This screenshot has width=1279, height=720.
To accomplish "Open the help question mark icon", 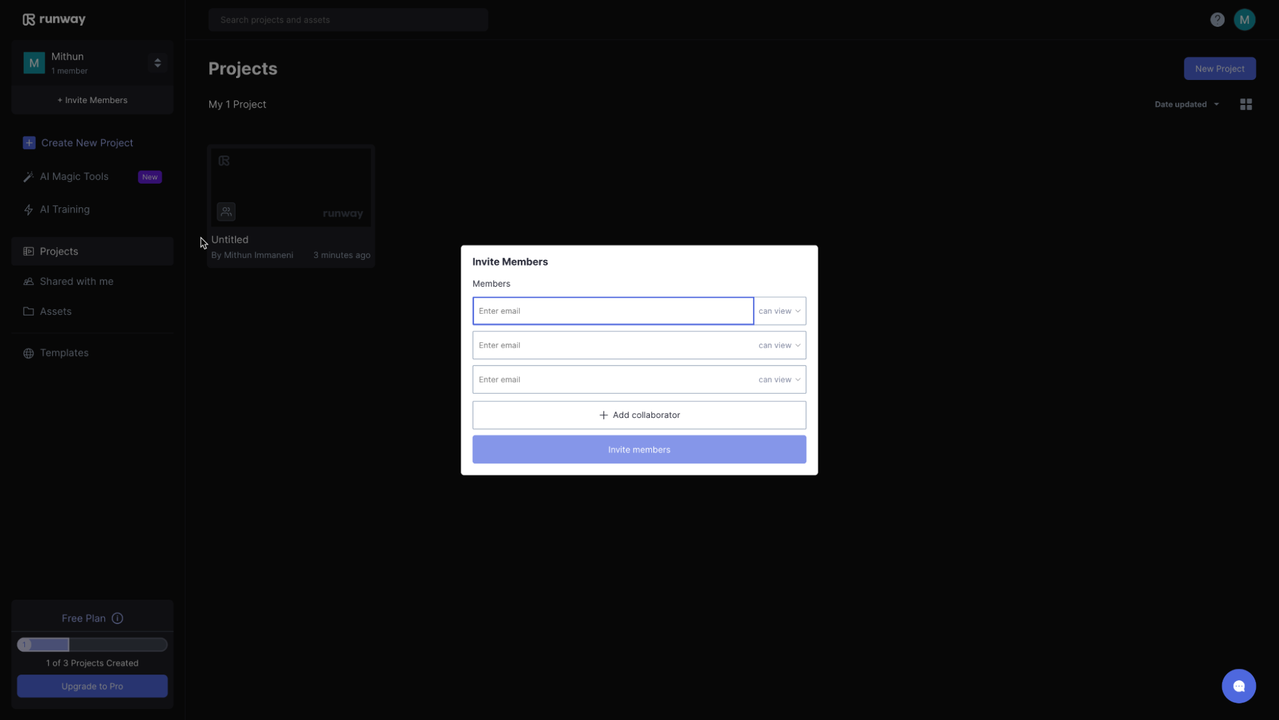I will coord(1217,20).
